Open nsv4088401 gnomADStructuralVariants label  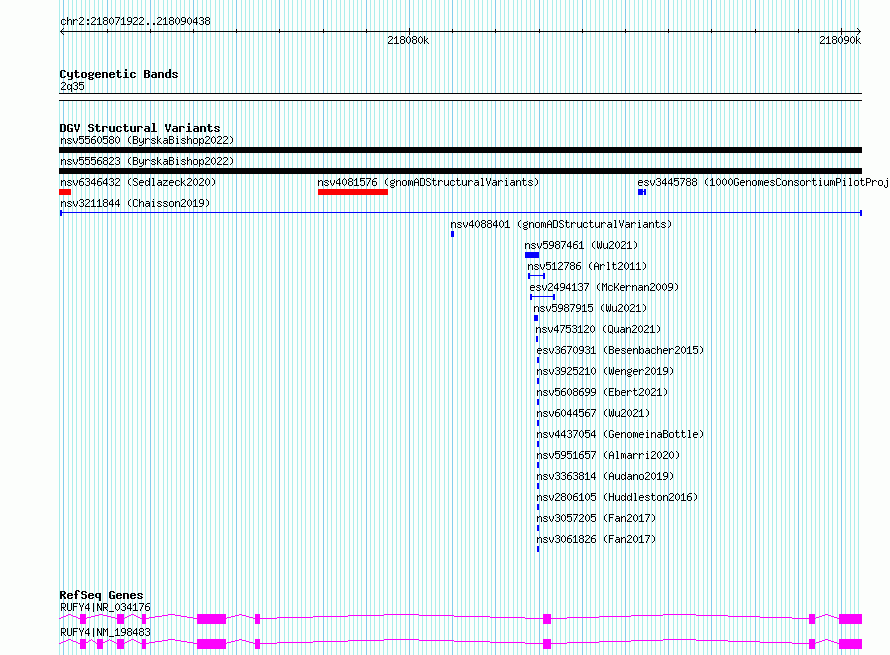click(561, 224)
